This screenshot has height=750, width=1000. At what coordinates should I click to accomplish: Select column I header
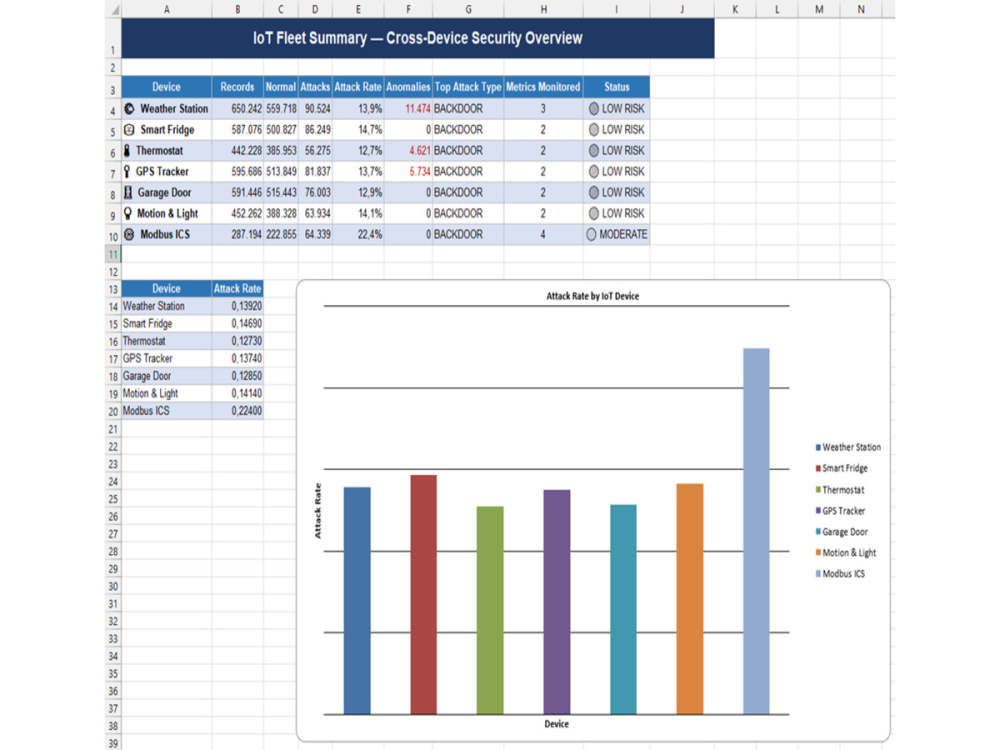pyautogui.click(x=616, y=9)
